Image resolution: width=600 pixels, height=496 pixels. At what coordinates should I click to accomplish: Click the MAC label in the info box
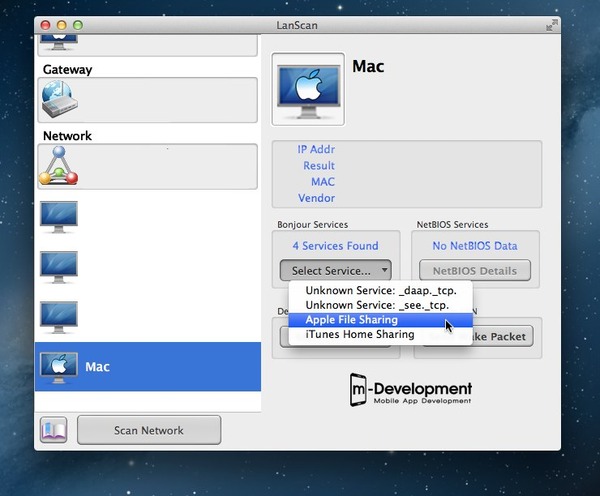click(323, 181)
